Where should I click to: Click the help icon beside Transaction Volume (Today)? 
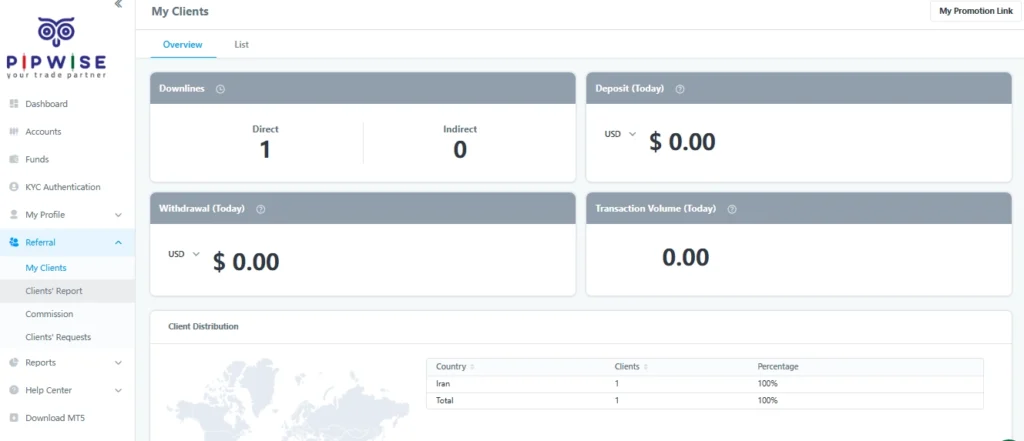pos(732,209)
